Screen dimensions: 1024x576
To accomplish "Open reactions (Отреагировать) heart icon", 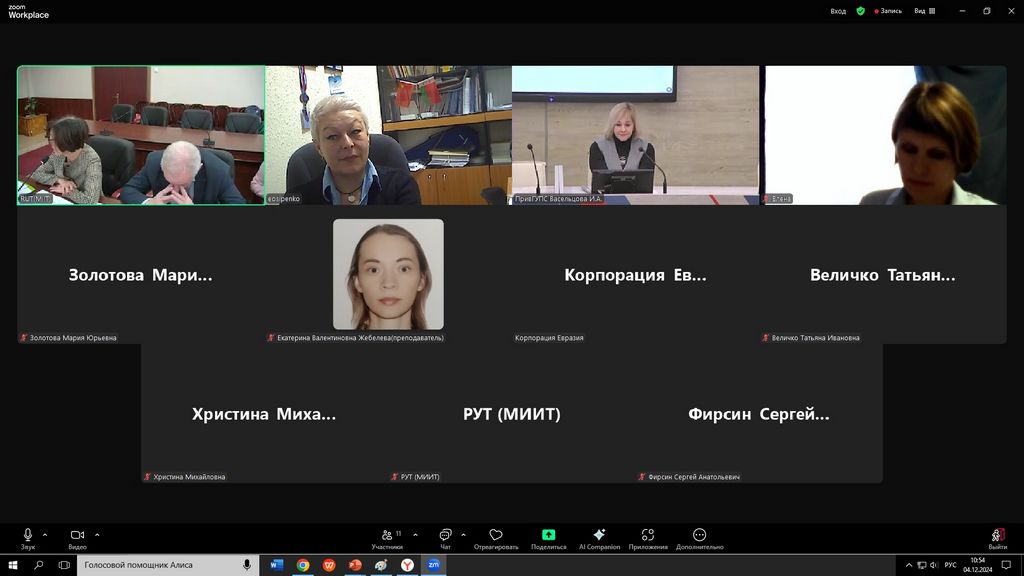I will pos(496,536).
